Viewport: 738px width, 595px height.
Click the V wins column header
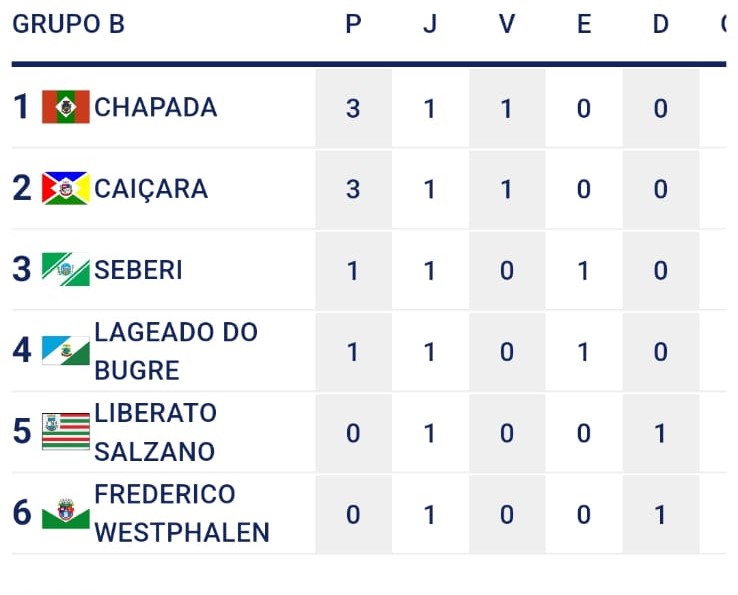click(x=507, y=24)
